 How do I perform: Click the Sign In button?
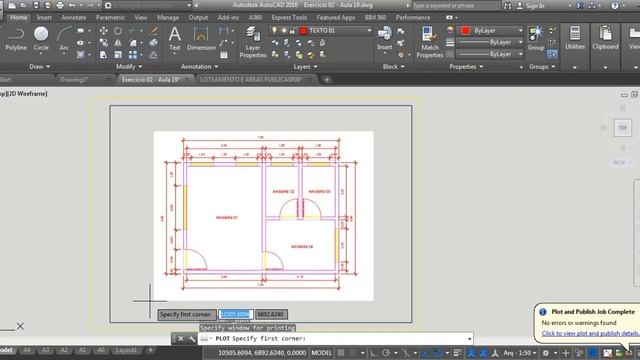[x=531, y=6]
